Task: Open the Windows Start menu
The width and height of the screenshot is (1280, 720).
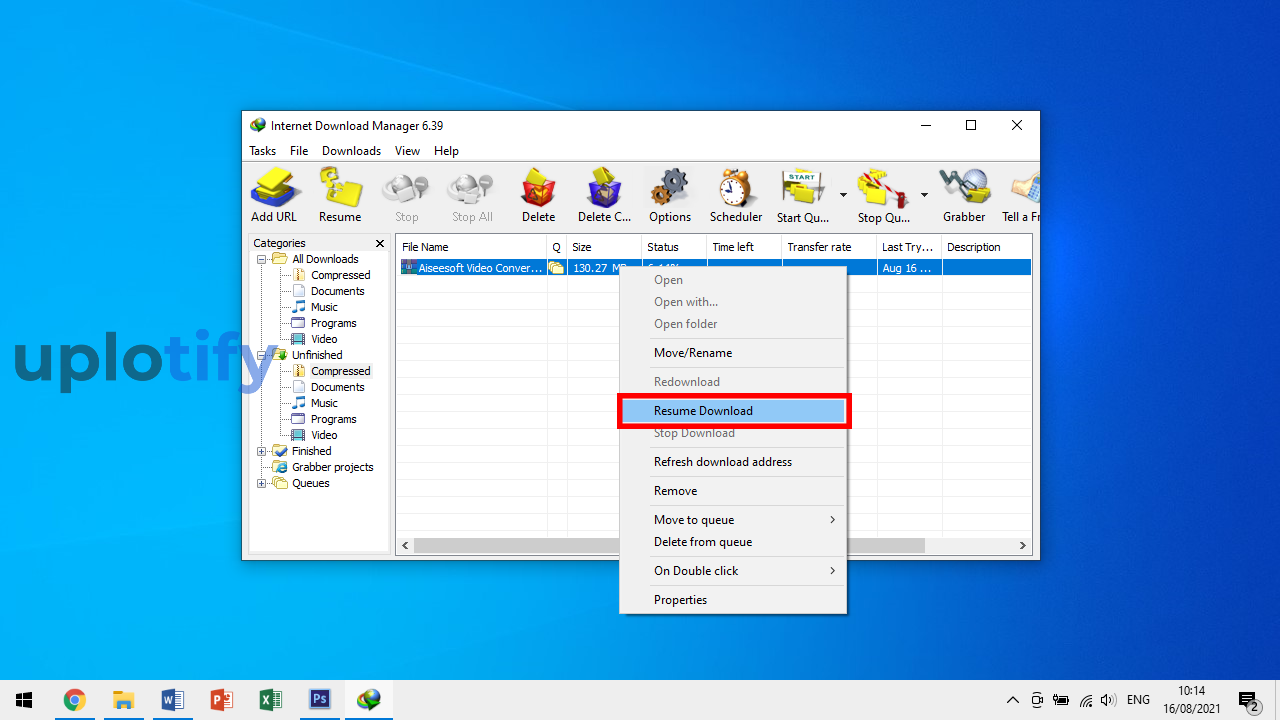Action: point(24,700)
